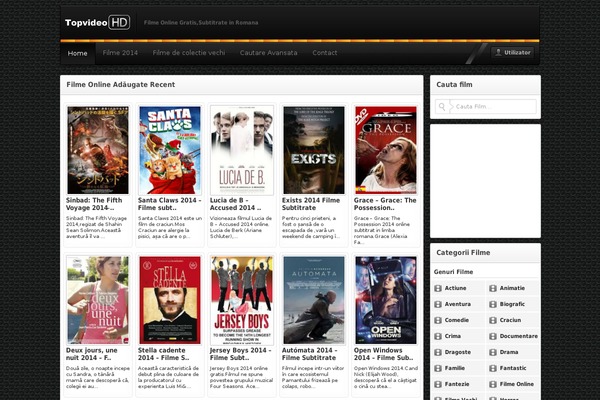Click the icon beside Actiune category
Screen dimensions: 600x400
click(438, 288)
